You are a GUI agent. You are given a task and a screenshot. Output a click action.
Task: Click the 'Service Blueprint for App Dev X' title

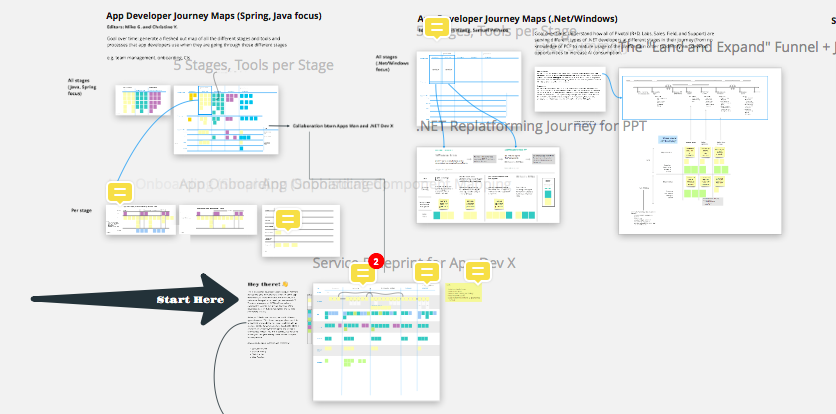(x=414, y=263)
